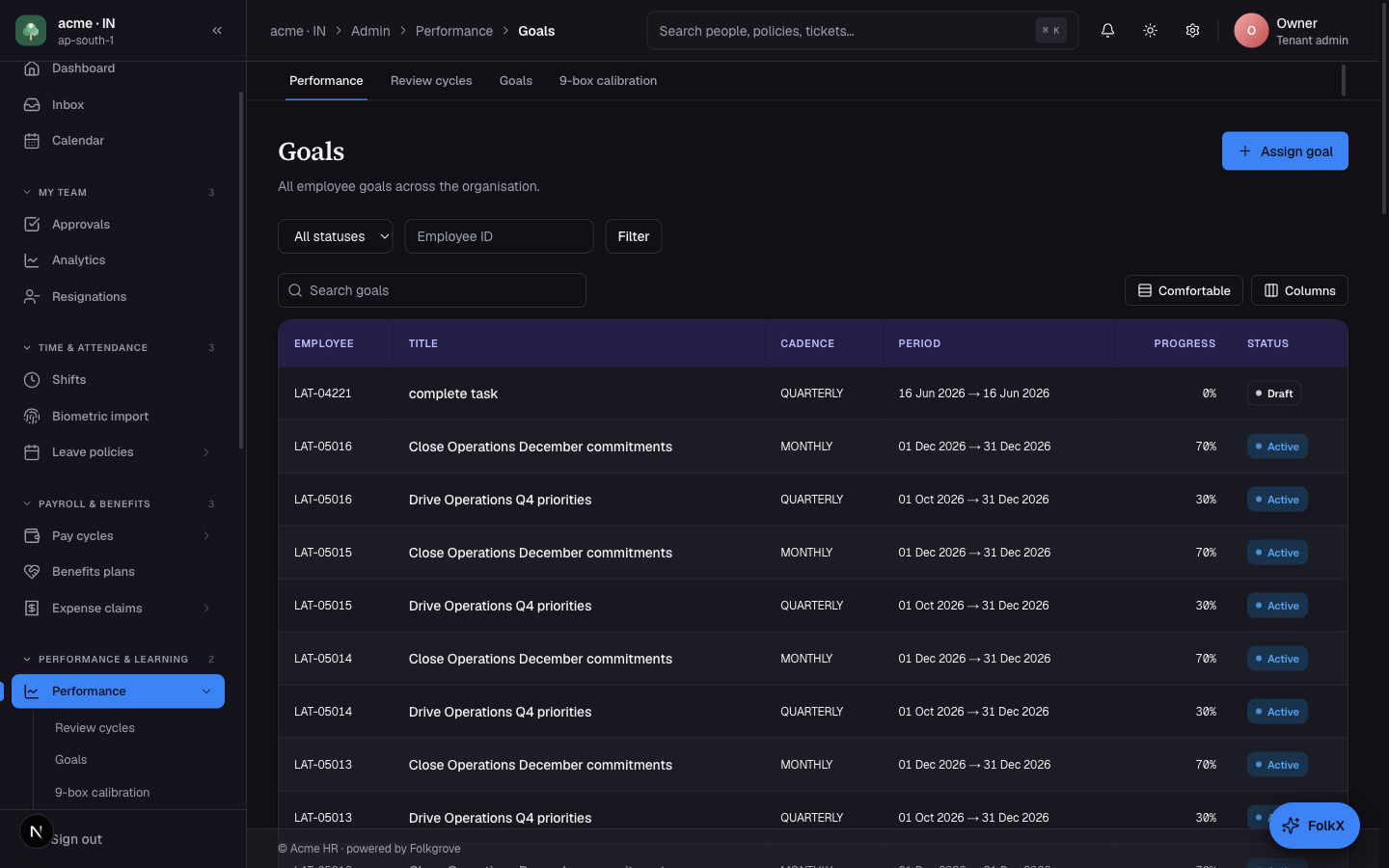The width and height of the screenshot is (1389, 868).
Task: Toggle light theme sun icon
Action: (1150, 31)
